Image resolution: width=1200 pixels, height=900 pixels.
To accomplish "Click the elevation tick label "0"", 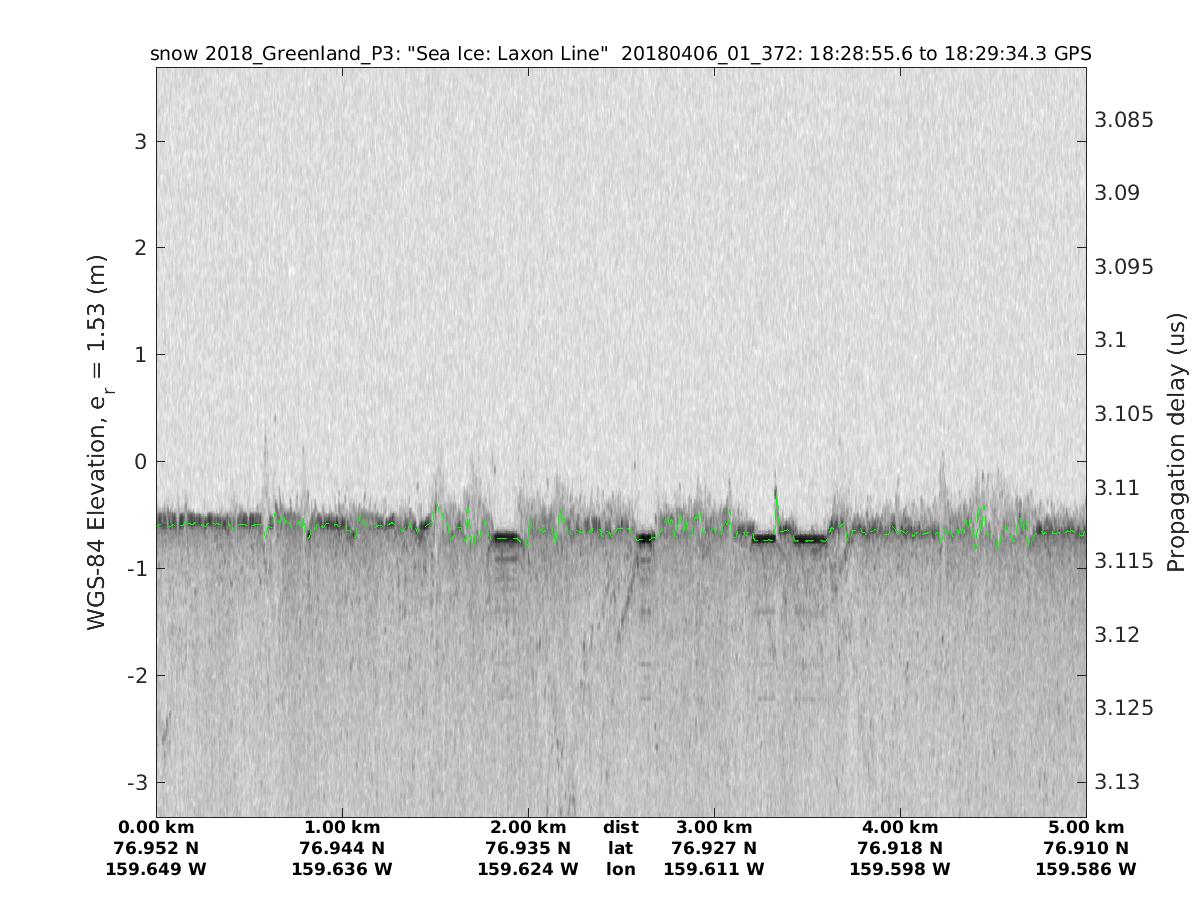I will click(x=141, y=462).
